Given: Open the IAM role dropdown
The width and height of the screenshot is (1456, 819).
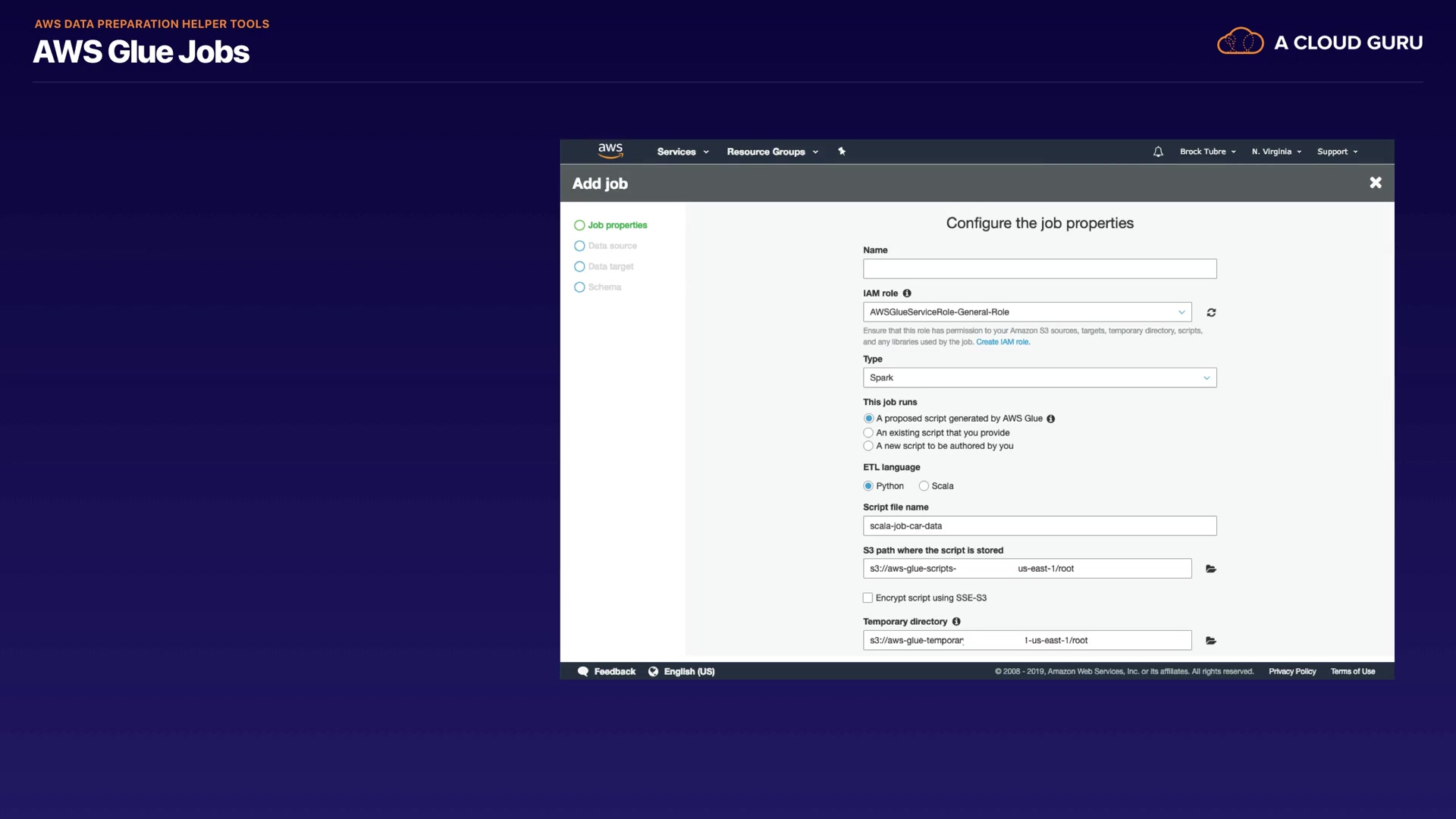Looking at the screenshot, I should click(x=1027, y=312).
